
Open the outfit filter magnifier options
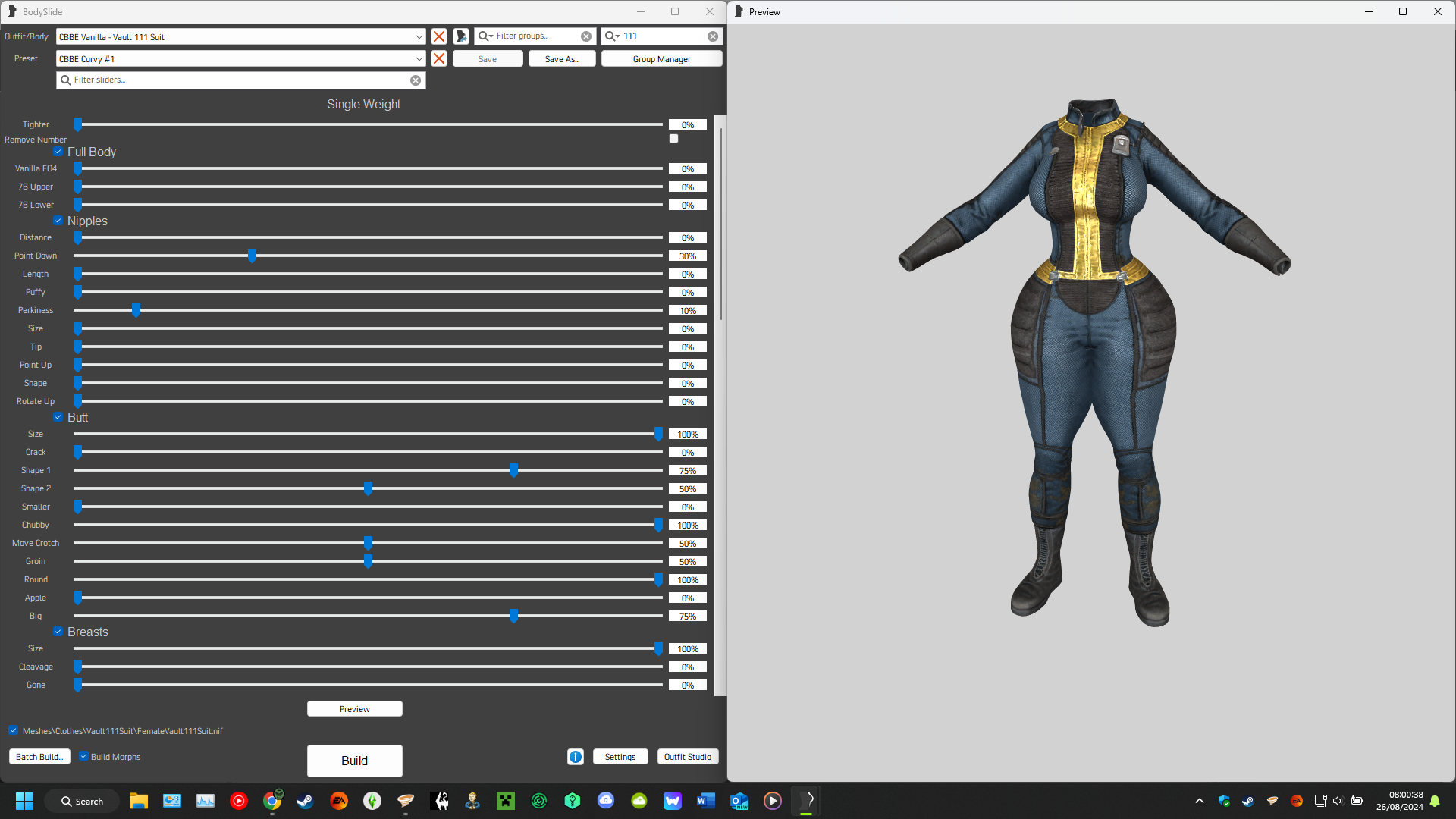pyautogui.click(x=612, y=36)
